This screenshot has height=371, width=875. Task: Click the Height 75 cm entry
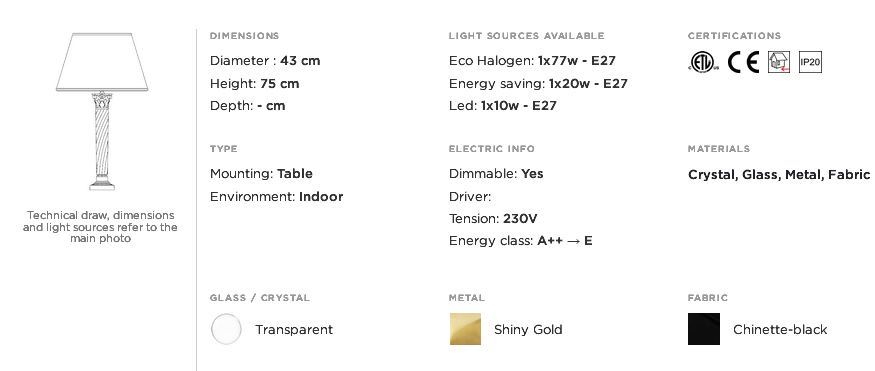point(254,84)
